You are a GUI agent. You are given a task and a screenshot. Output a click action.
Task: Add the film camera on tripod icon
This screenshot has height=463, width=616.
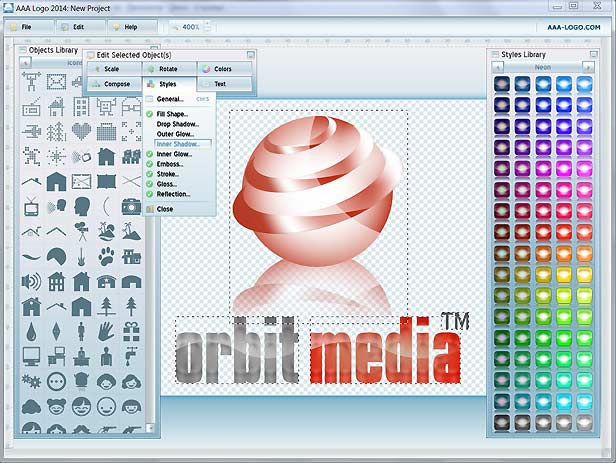[82, 231]
